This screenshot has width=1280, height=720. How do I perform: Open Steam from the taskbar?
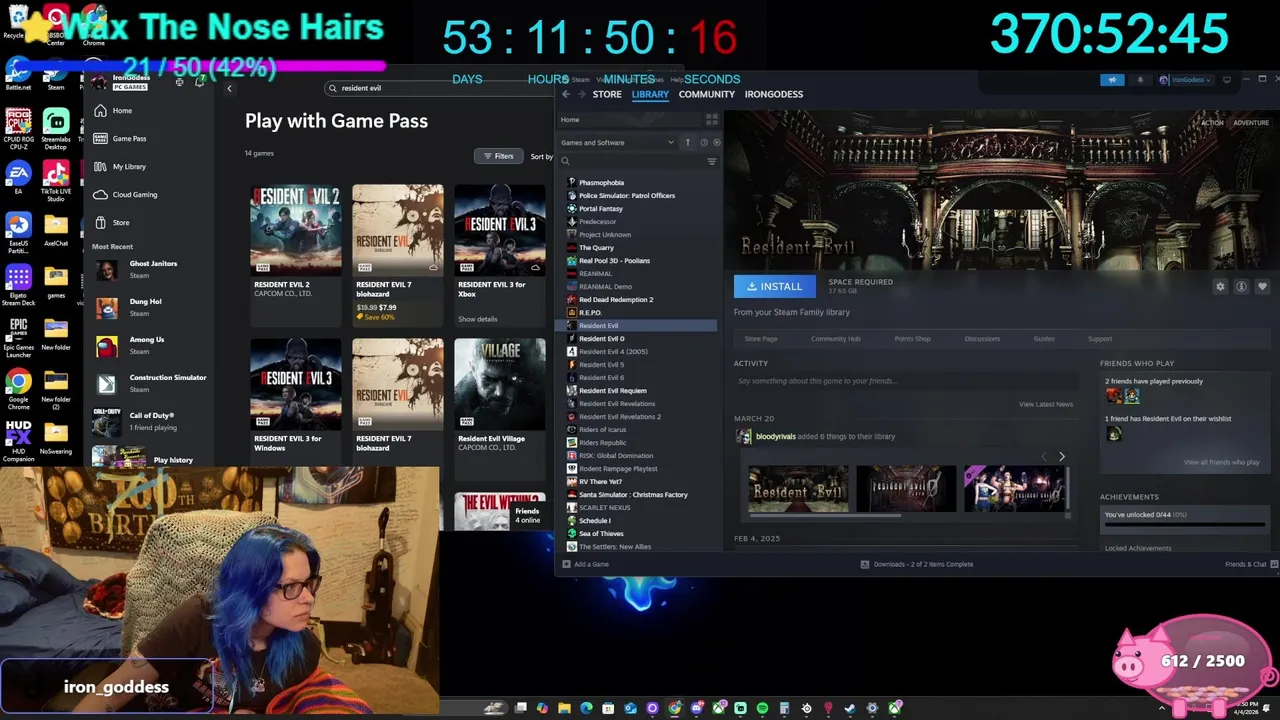point(850,708)
